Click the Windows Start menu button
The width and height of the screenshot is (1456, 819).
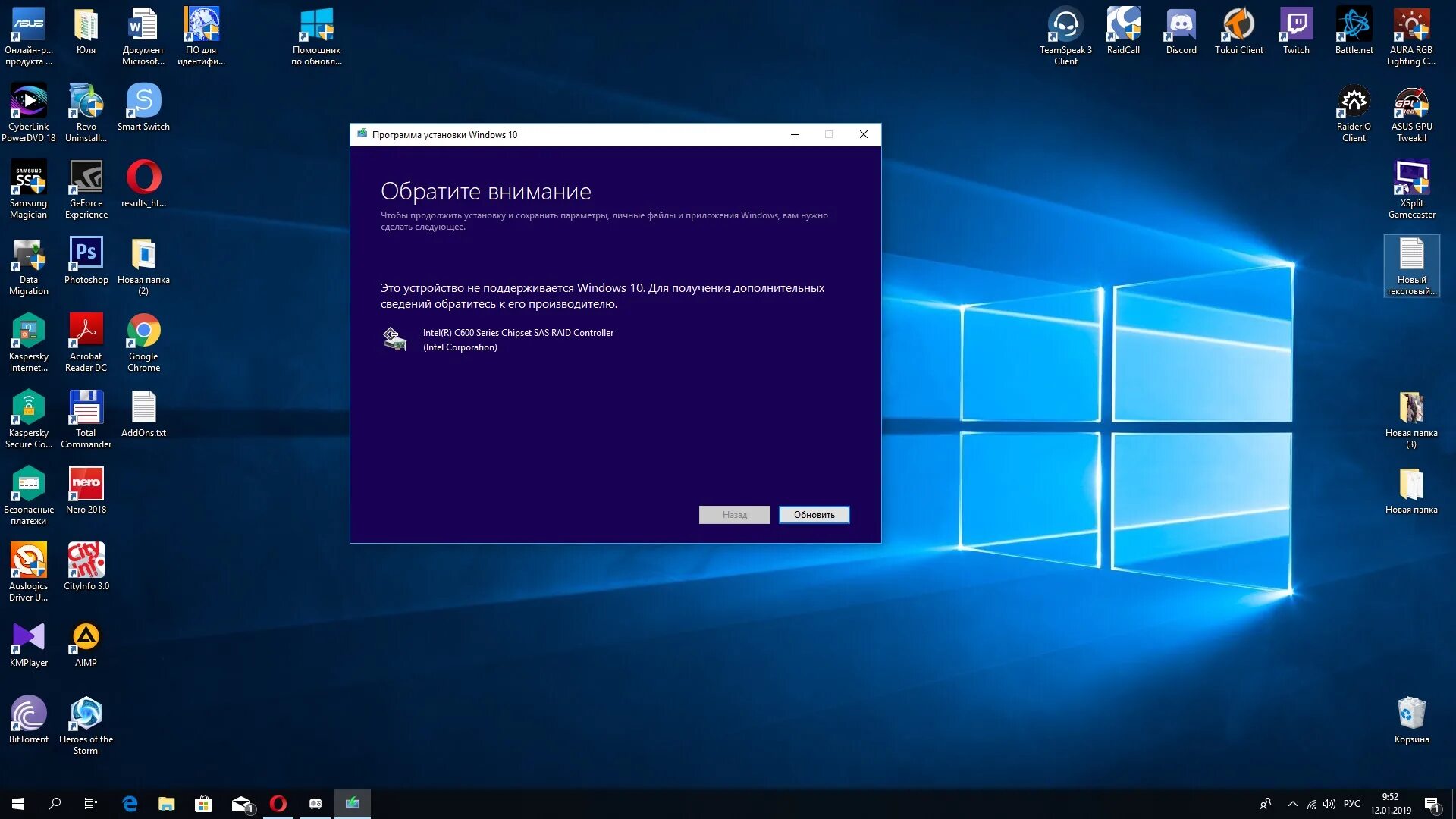(x=17, y=803)
